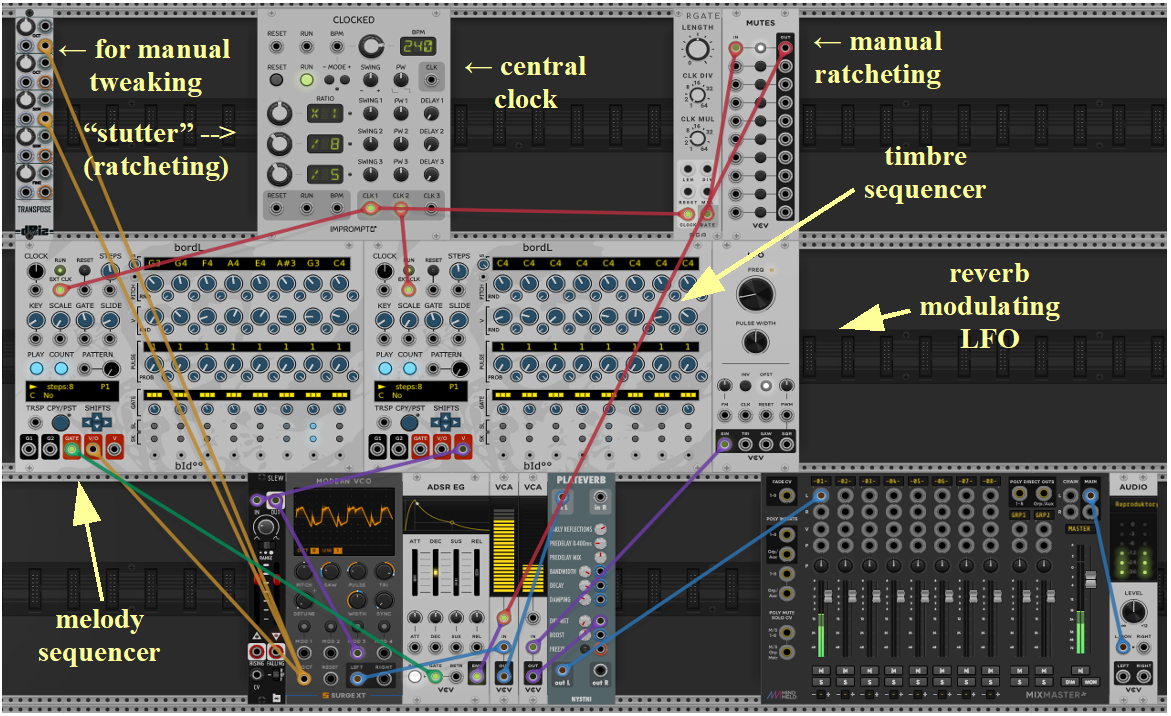
Task: Click the white manual gate button on ADSR EG
Action: [x=415, y=676]
